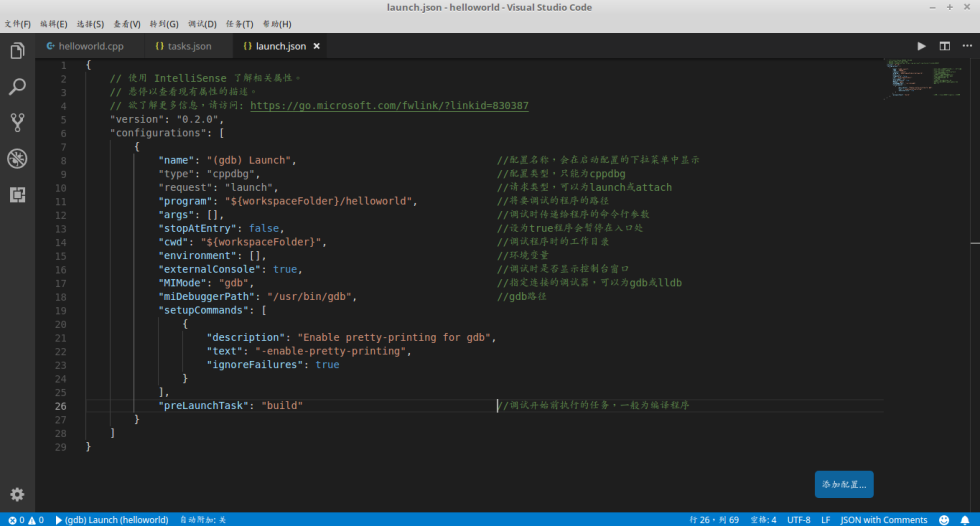Open the Explorer view in activity bar
The height and width of the screenshot is (527, 980).
point(18,50)
